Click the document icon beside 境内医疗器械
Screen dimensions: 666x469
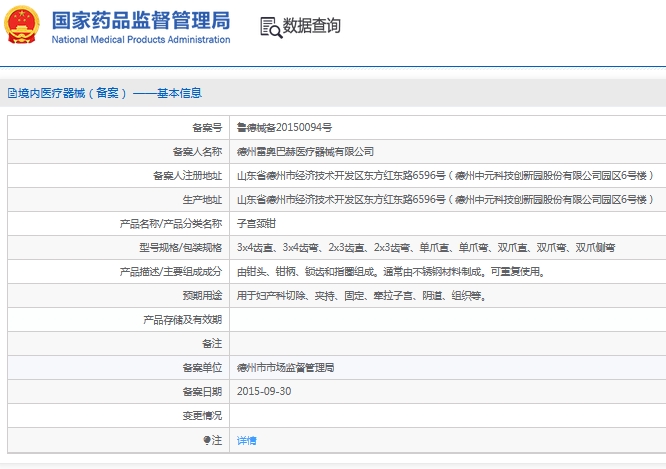pyautogui.click(x=12, y=93)
